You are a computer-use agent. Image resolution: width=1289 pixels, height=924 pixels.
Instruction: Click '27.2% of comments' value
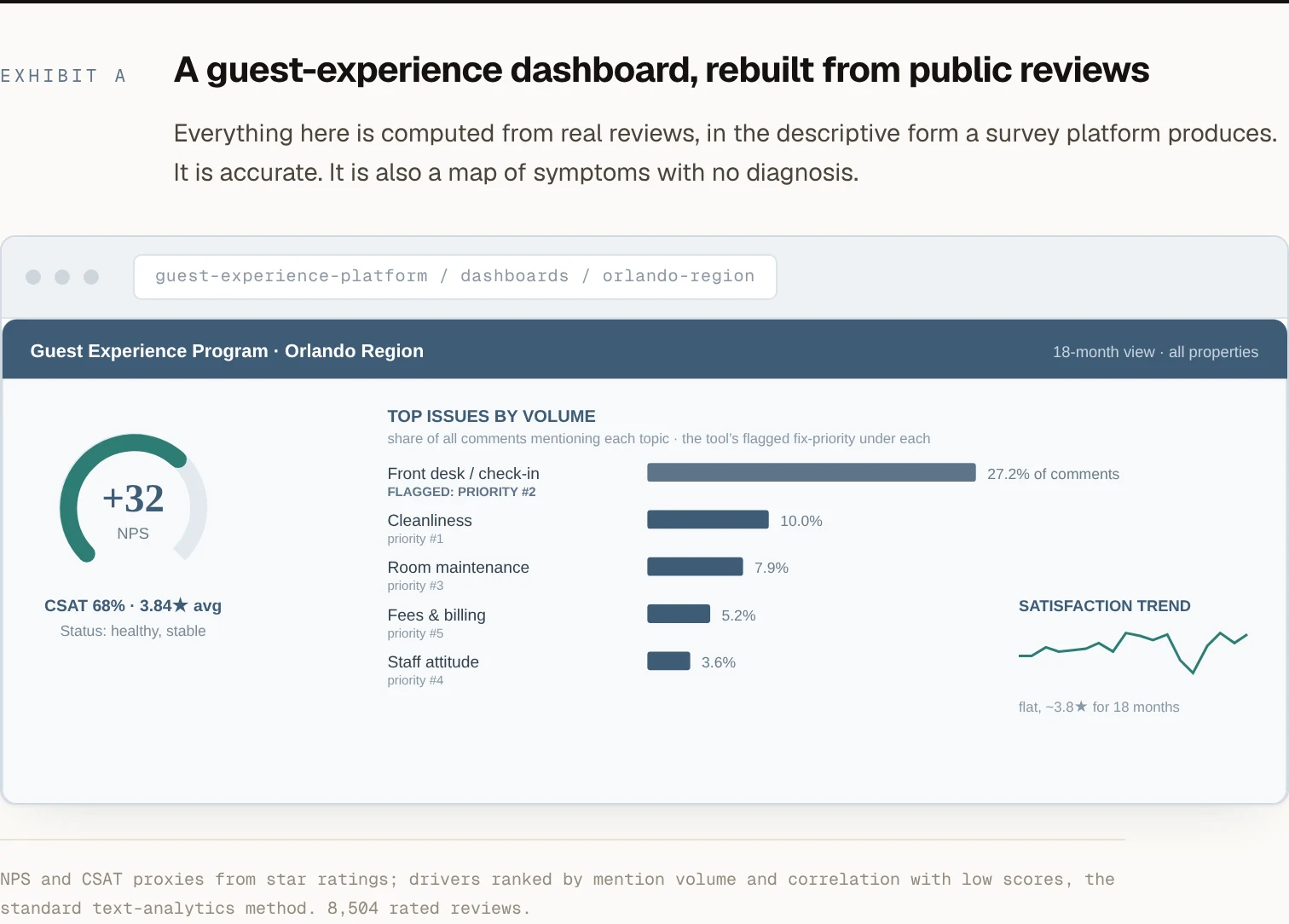[1053, 474]
